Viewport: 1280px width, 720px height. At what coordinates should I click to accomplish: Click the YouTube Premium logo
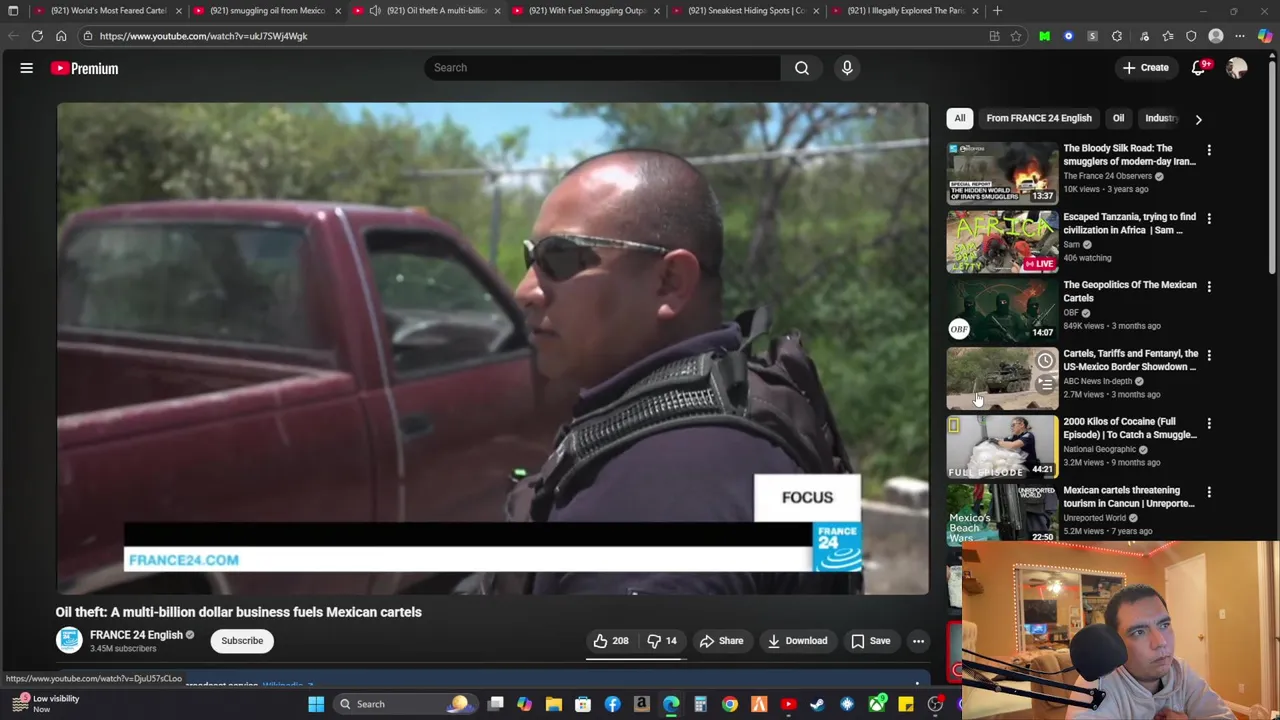click(x=85, y=68)
